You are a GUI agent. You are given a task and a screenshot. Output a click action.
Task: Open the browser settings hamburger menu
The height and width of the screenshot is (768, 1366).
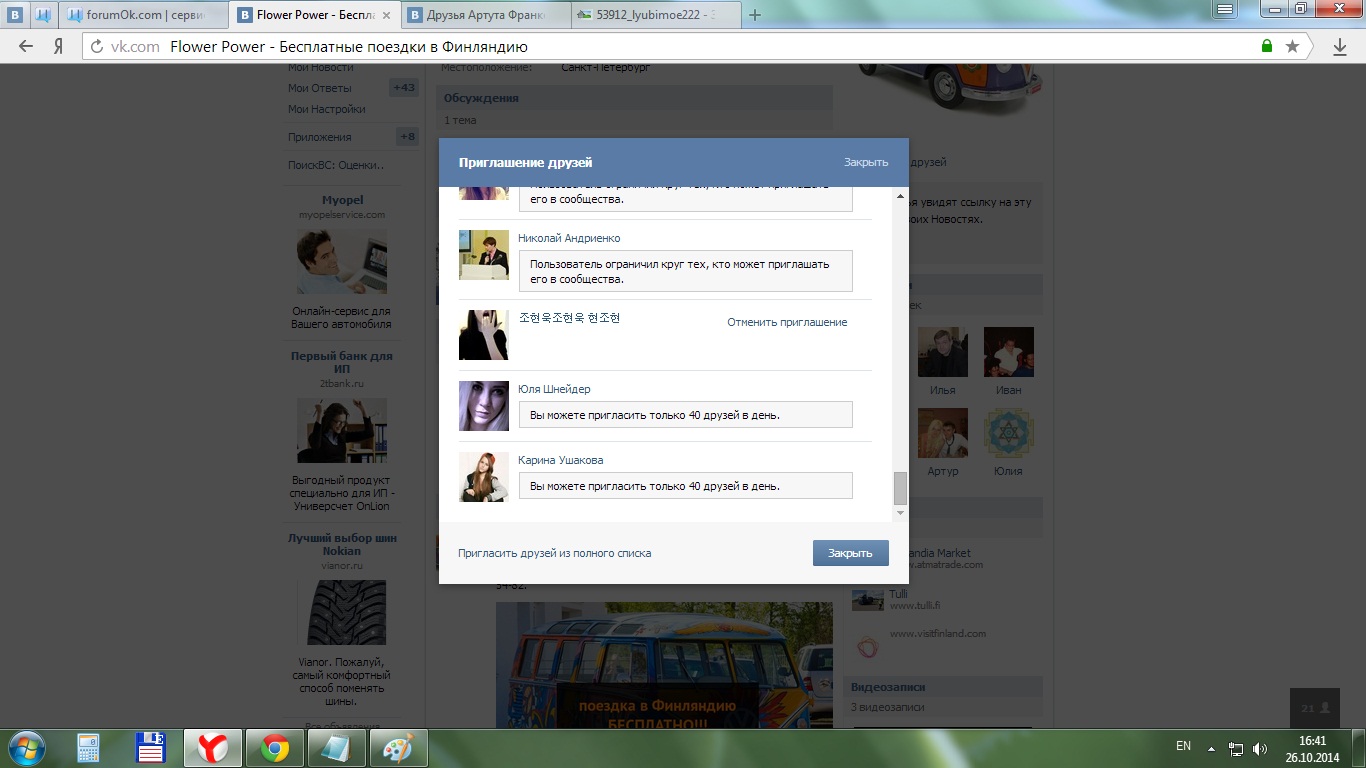coord(1224,8)
